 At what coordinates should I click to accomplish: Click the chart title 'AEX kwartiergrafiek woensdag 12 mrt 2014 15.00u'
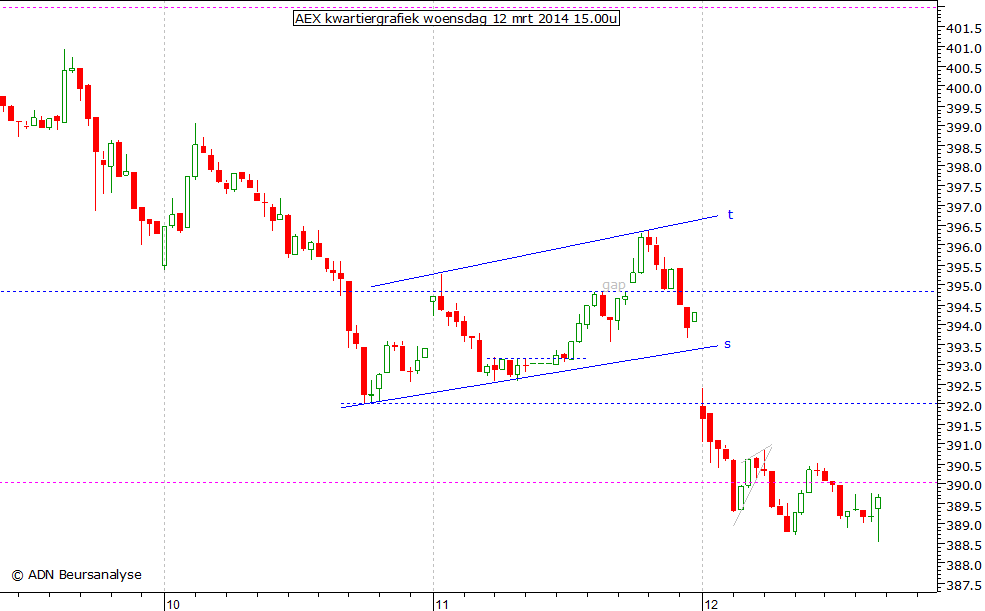pyautogui.click(x=457, y=18)
